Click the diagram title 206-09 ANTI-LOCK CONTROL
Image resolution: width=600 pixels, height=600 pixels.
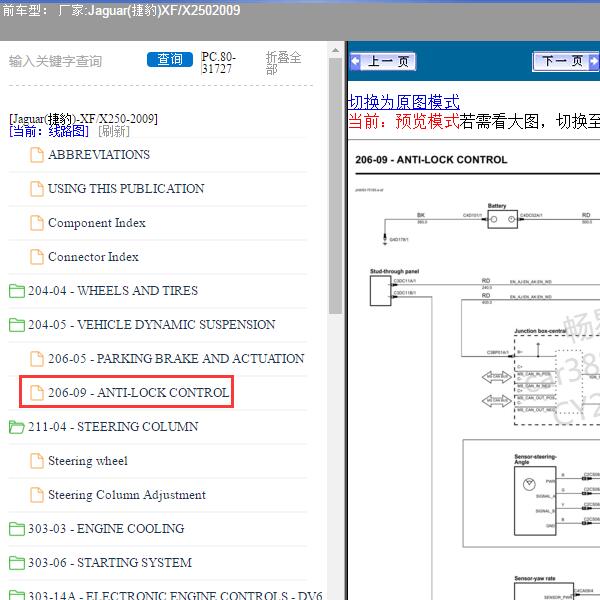coord(431,160)
